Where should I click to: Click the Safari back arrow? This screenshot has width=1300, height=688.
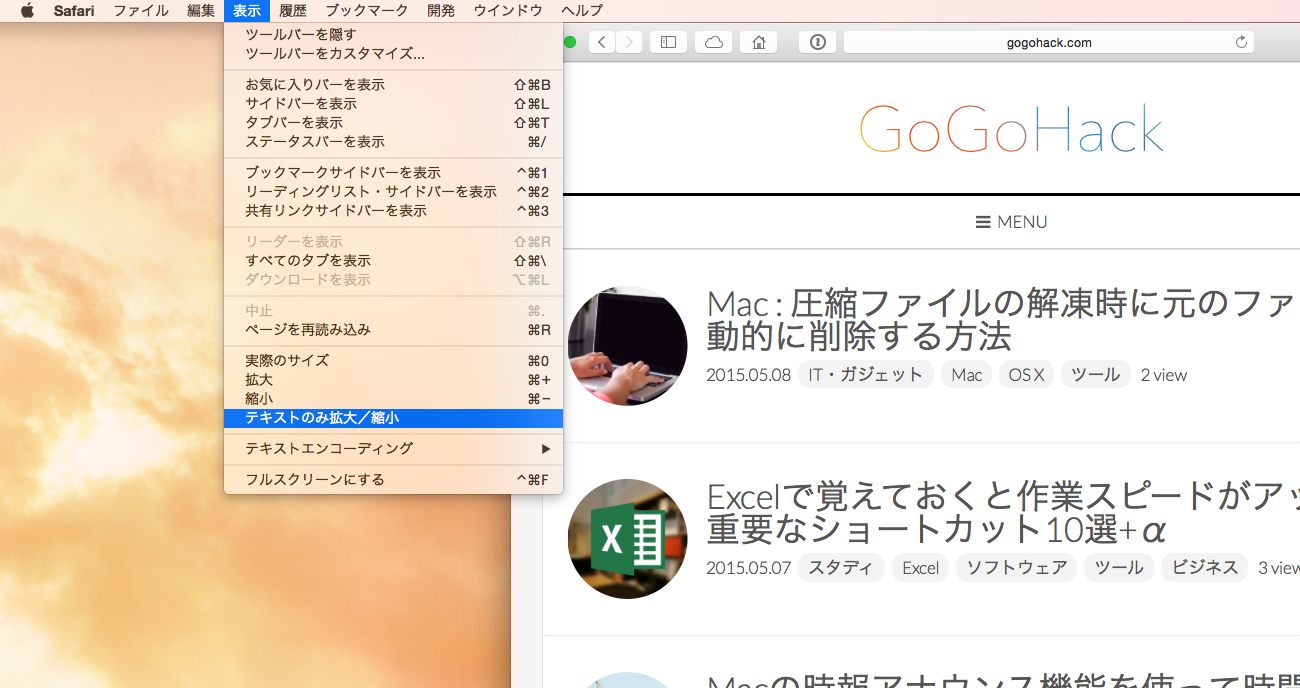[602, 42]
